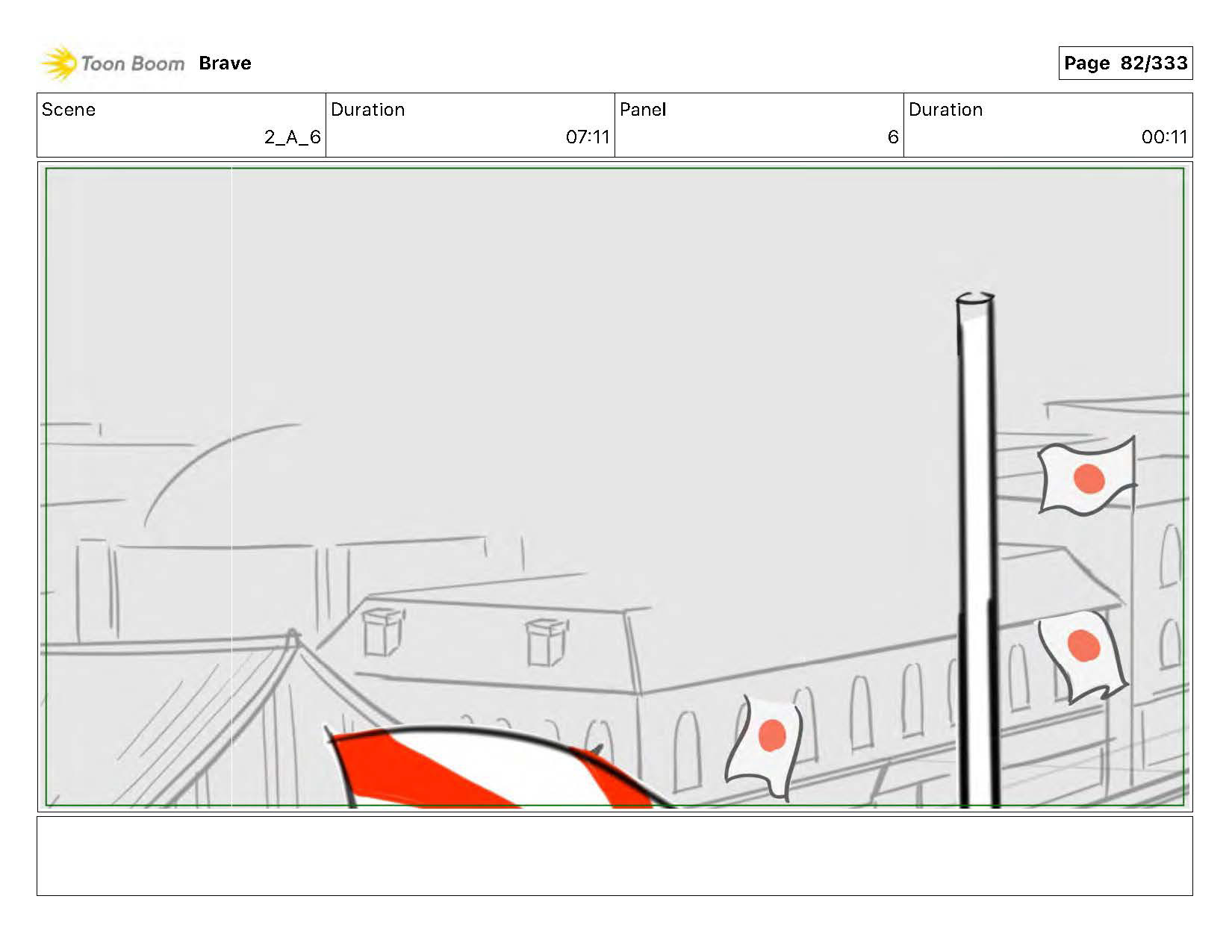This screenshot has width=1232, height=952.
Task: Select scene duration value '07:11'
Action: [x=588, y=137]
